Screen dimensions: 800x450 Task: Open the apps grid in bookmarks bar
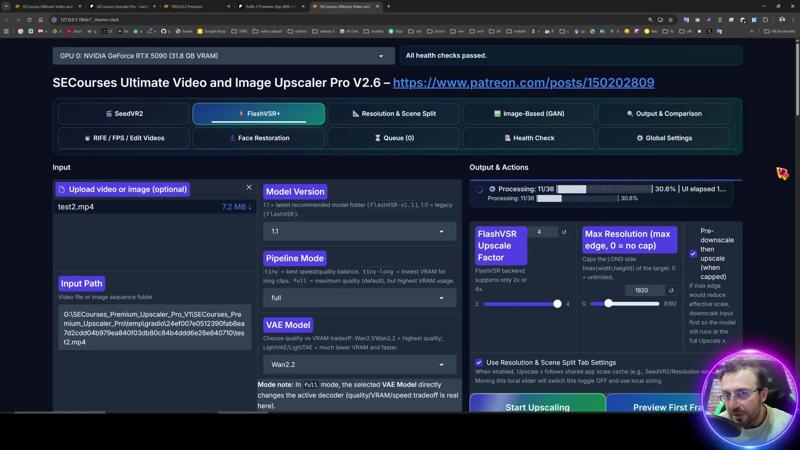click(x=6, y=31)
